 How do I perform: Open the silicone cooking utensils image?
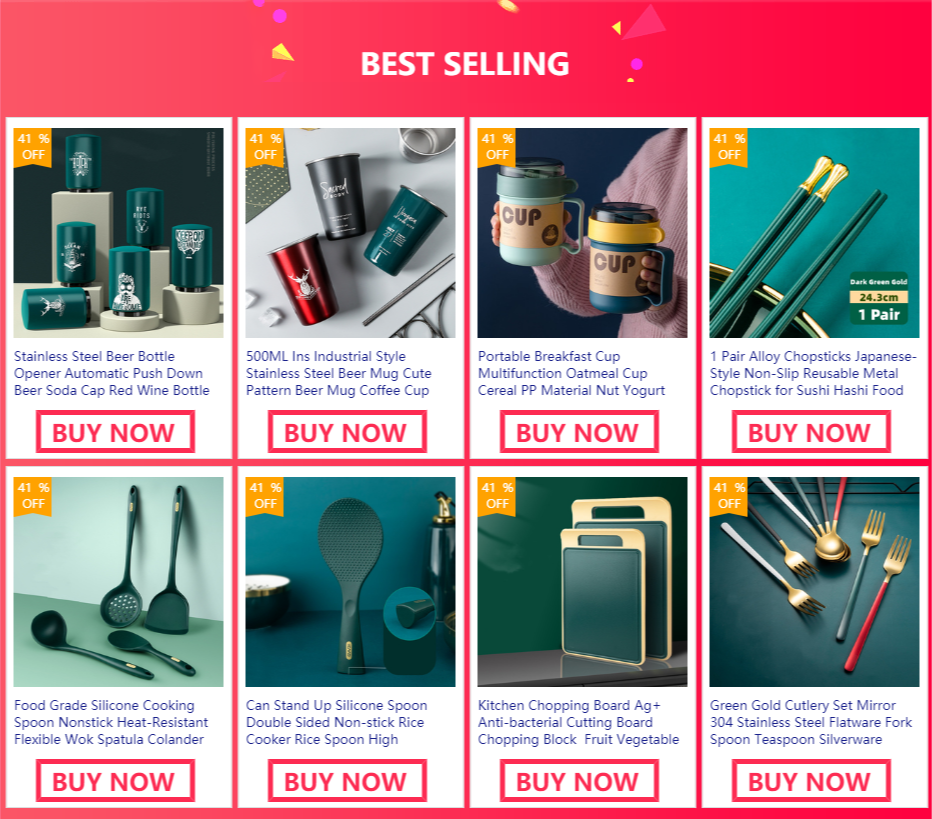[118, 582]
